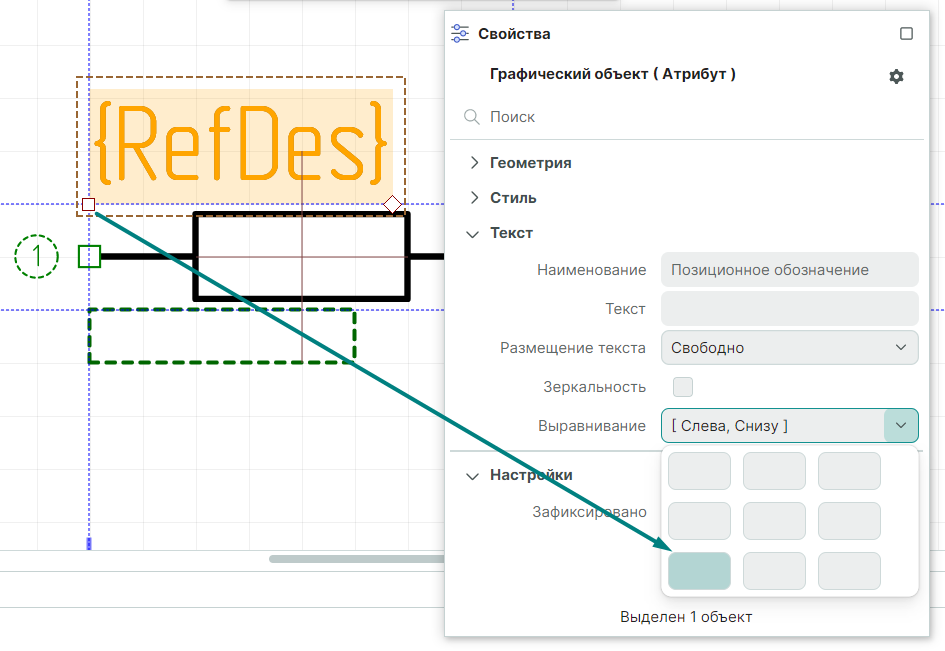Click the Текст input field

(x=789, y=308)
